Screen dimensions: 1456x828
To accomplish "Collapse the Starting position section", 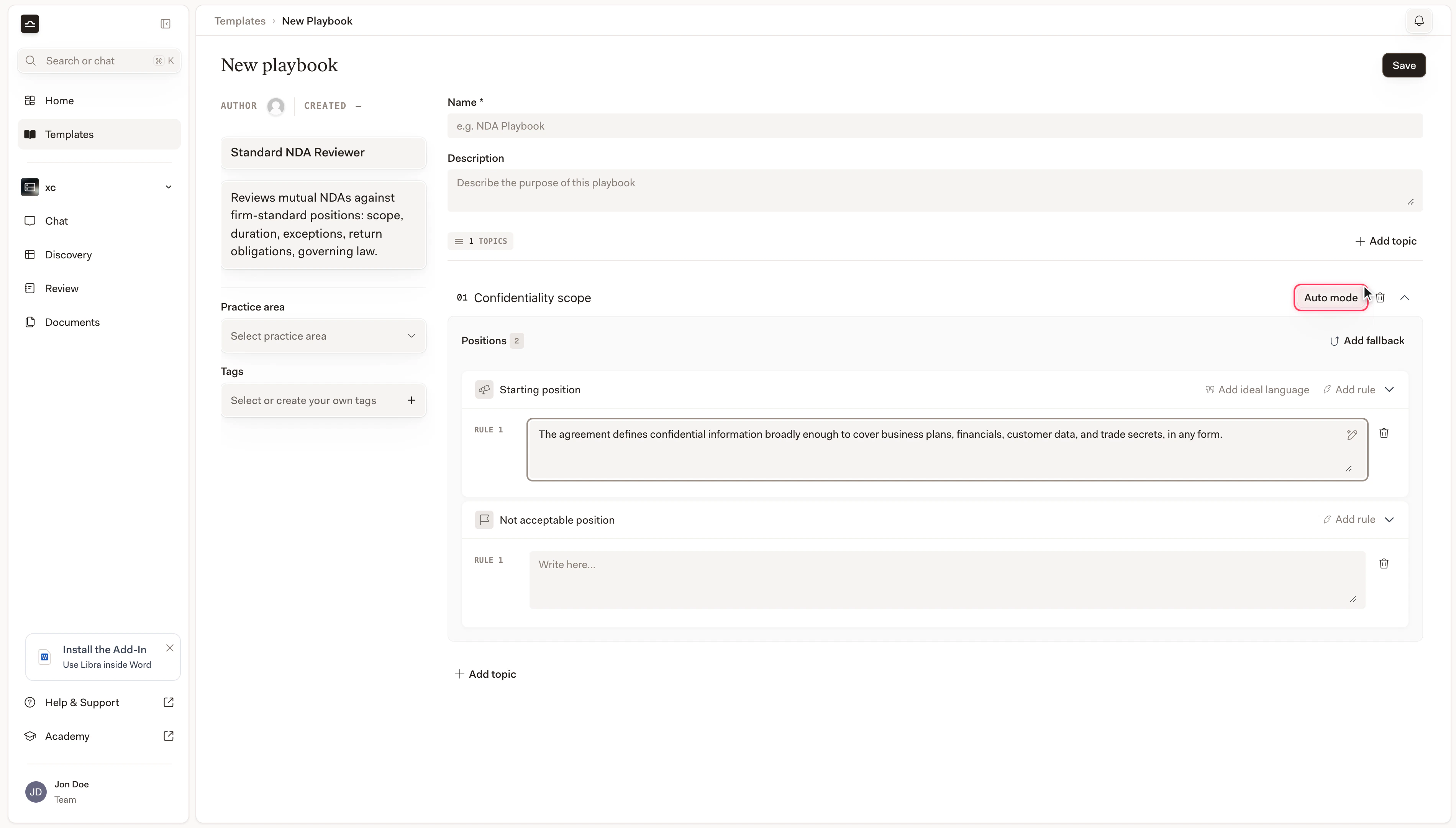I will [1389, 389].
